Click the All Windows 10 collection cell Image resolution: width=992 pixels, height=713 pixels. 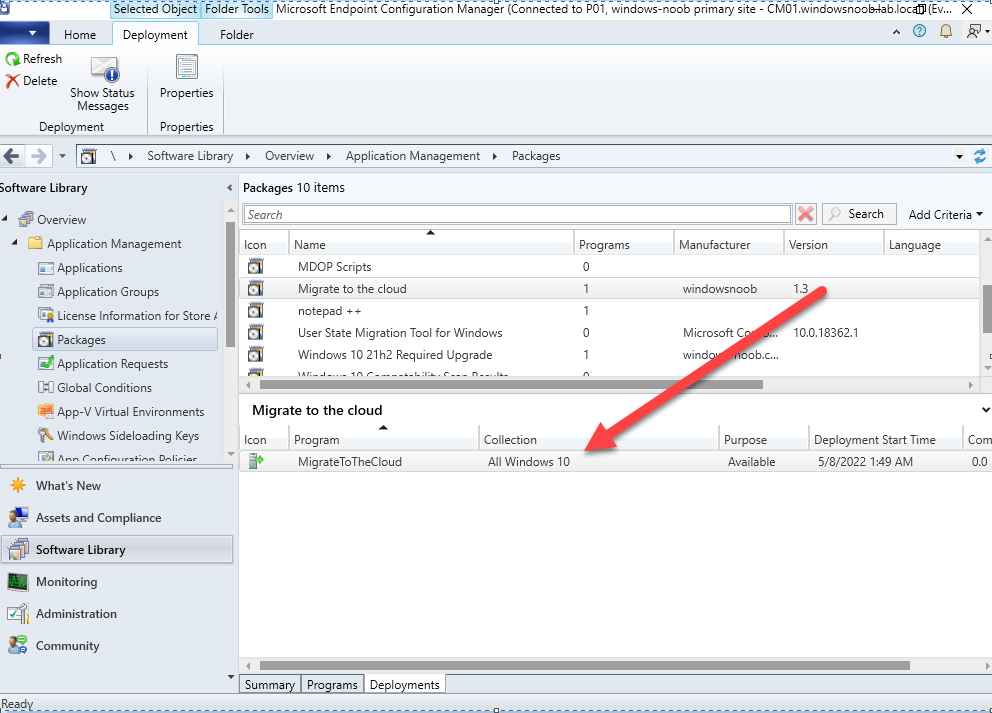tap(529, 462)
